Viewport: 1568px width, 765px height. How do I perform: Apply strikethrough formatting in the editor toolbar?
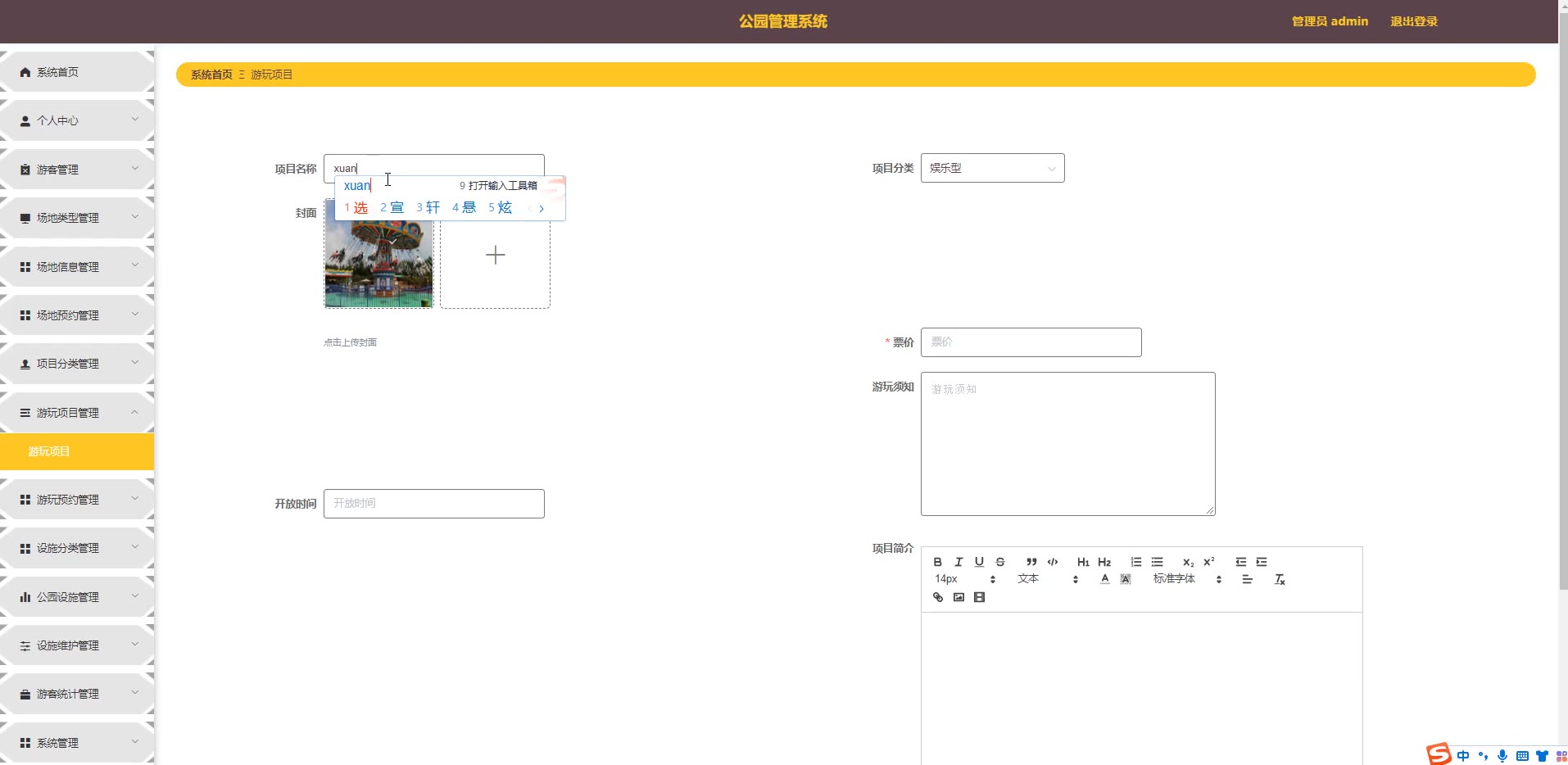pyautogui.click(x=1000, y=562)
